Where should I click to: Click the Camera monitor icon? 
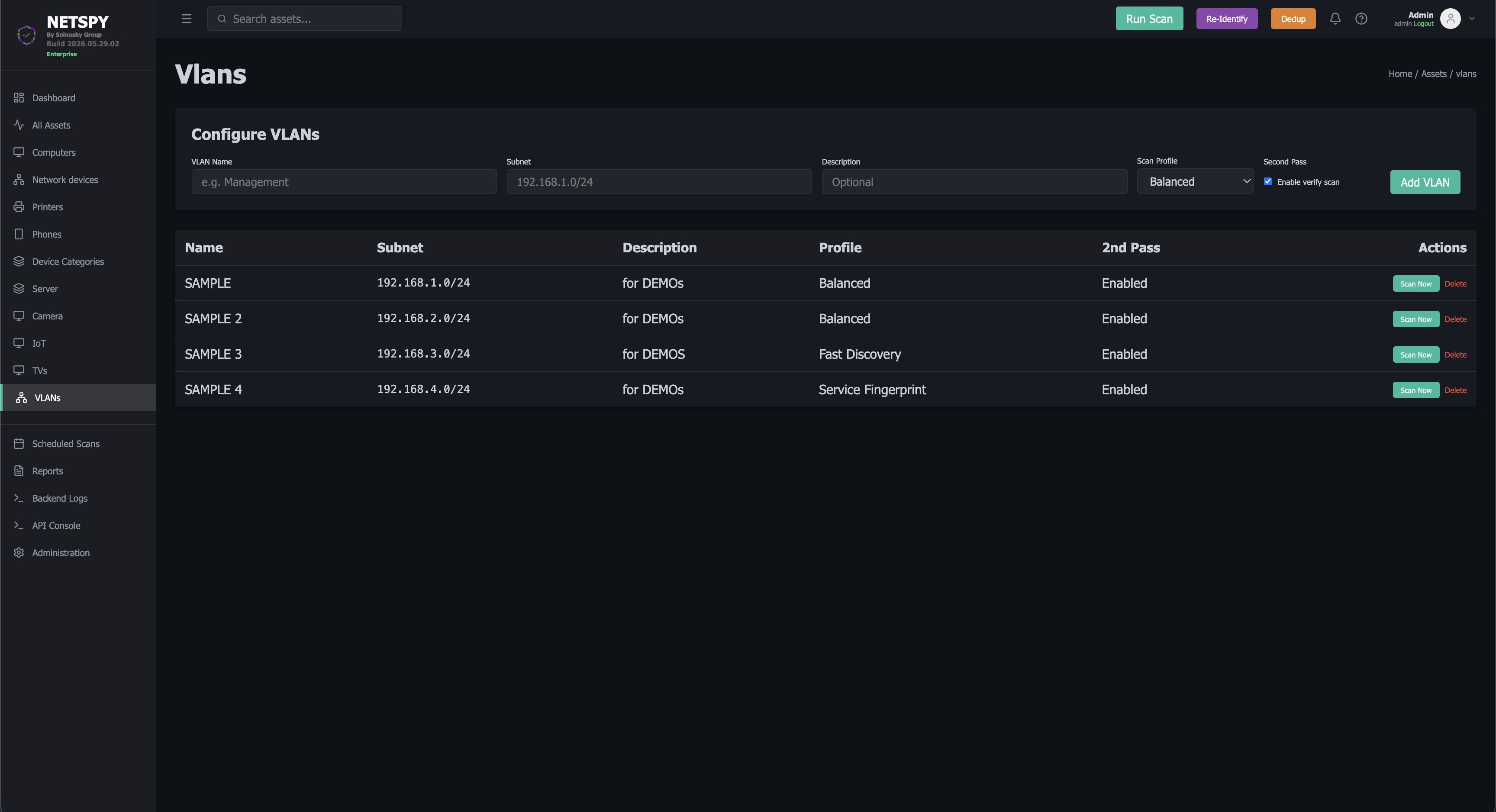pos(19,316)
